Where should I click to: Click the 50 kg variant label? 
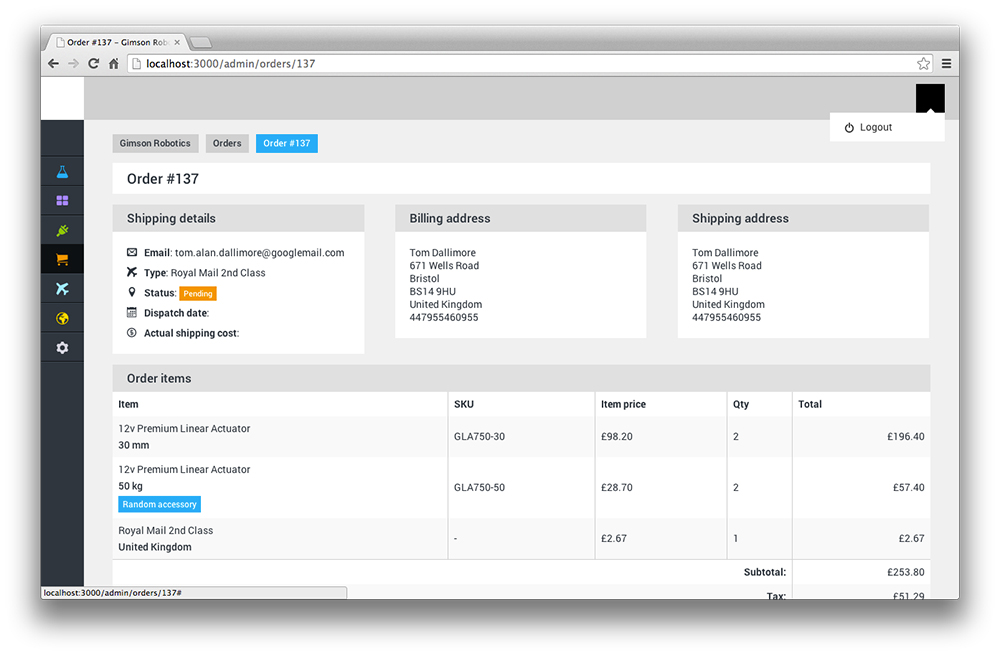point(130,486)
